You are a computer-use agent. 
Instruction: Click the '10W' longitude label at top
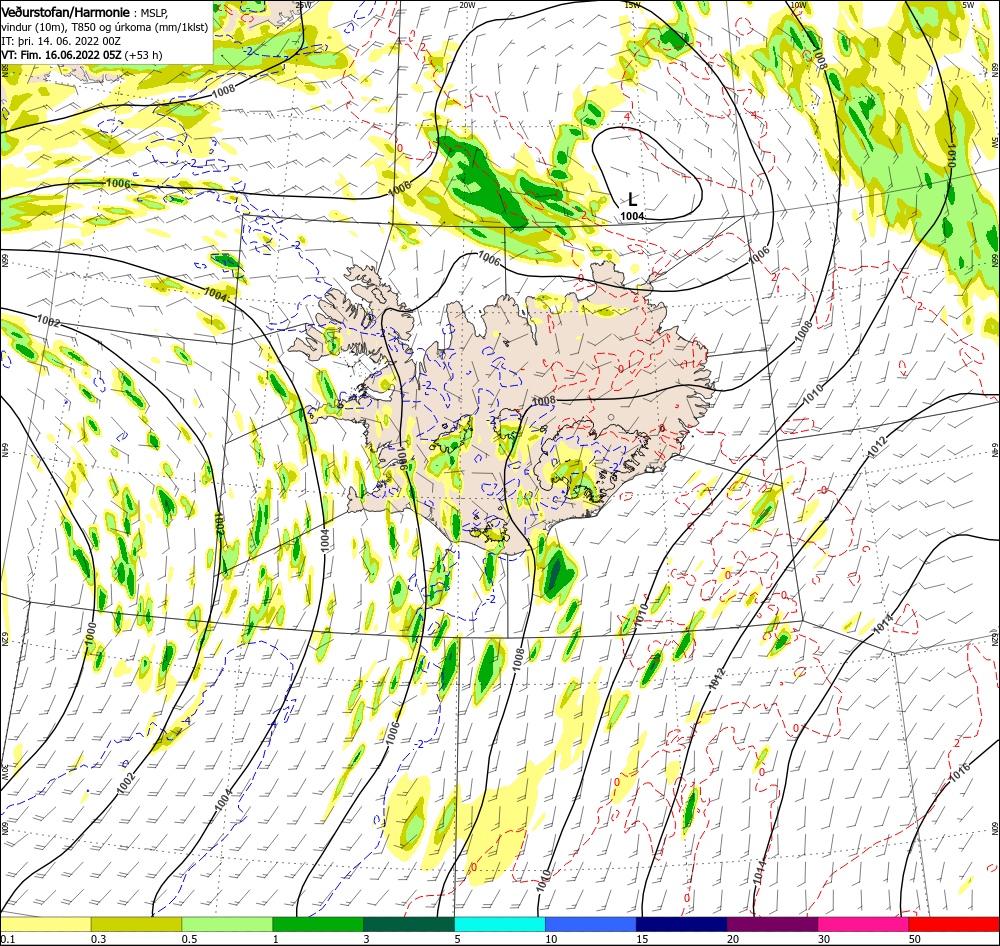point(798,4)
